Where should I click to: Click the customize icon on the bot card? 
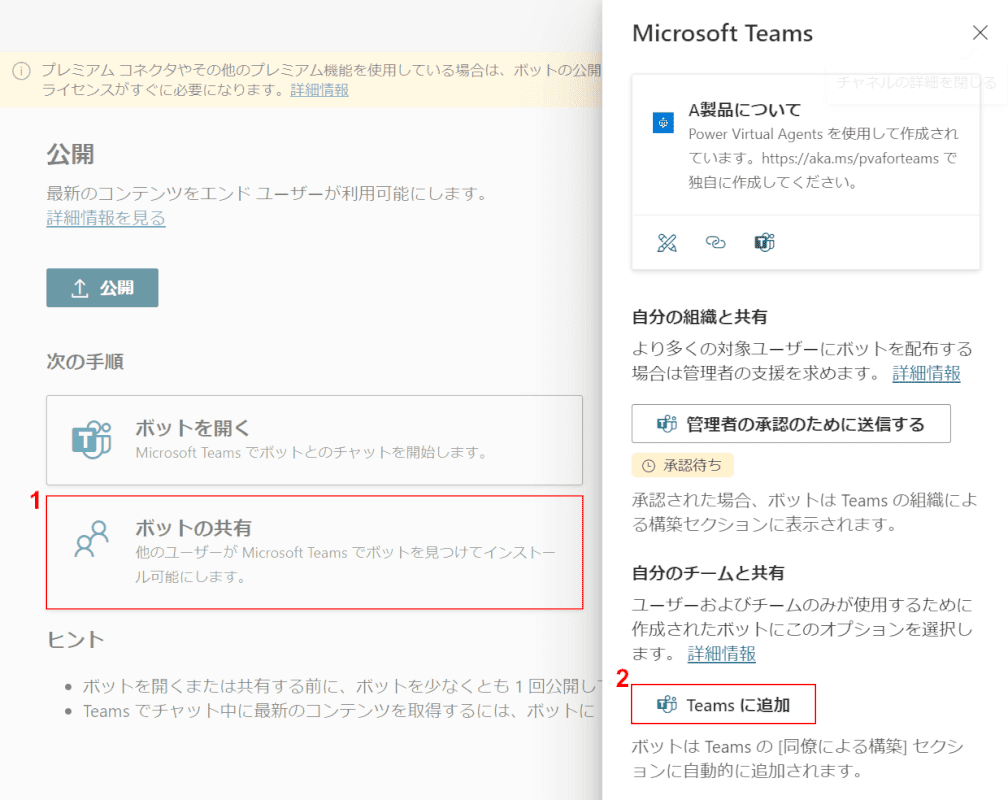pos(667,242)
